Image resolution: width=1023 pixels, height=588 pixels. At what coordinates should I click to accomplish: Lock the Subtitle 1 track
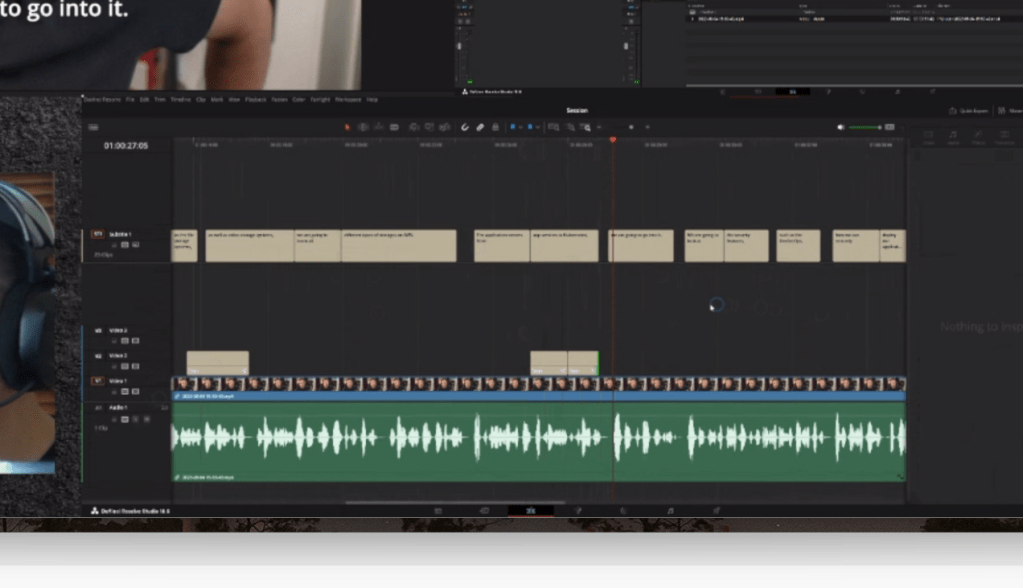point(114,245)
